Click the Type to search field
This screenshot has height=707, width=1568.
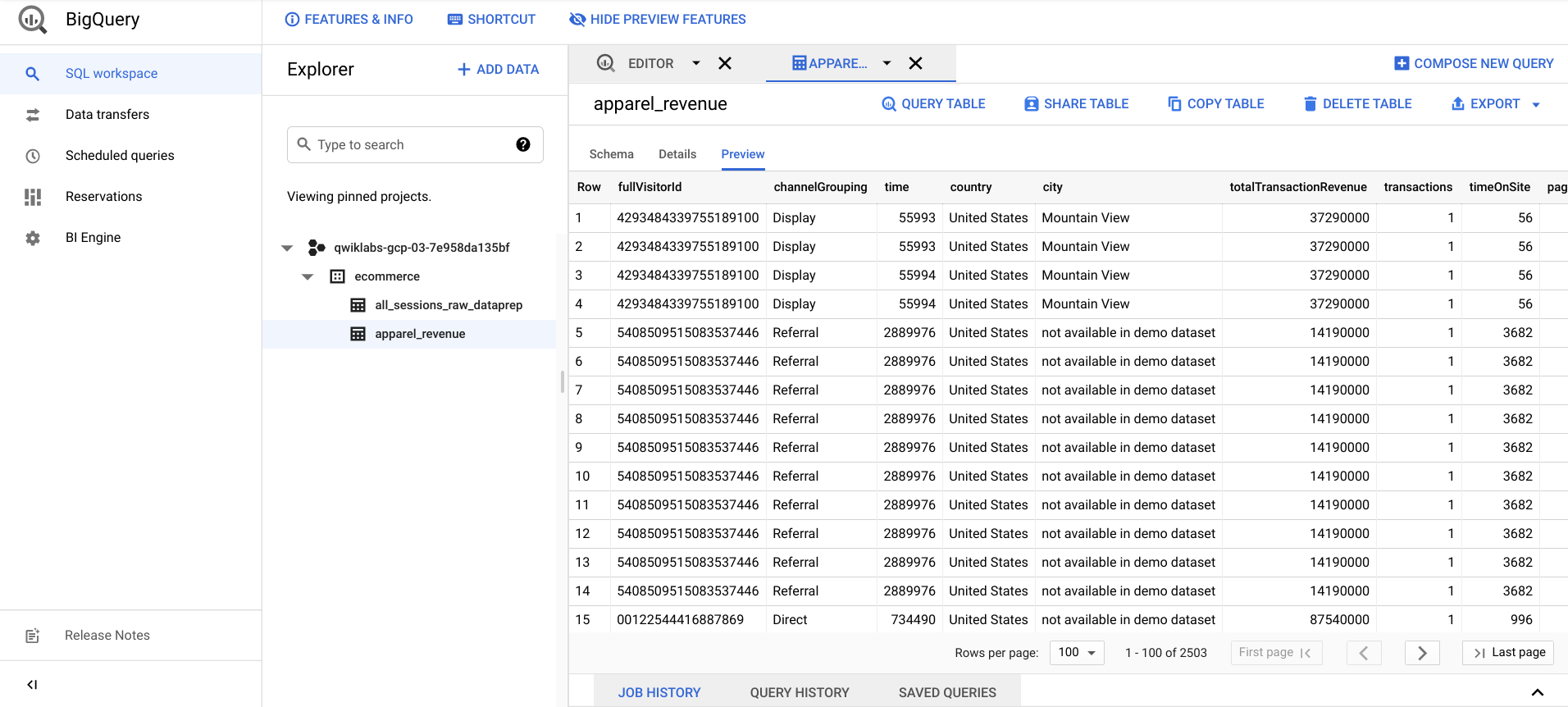click(x=415, y=144)
